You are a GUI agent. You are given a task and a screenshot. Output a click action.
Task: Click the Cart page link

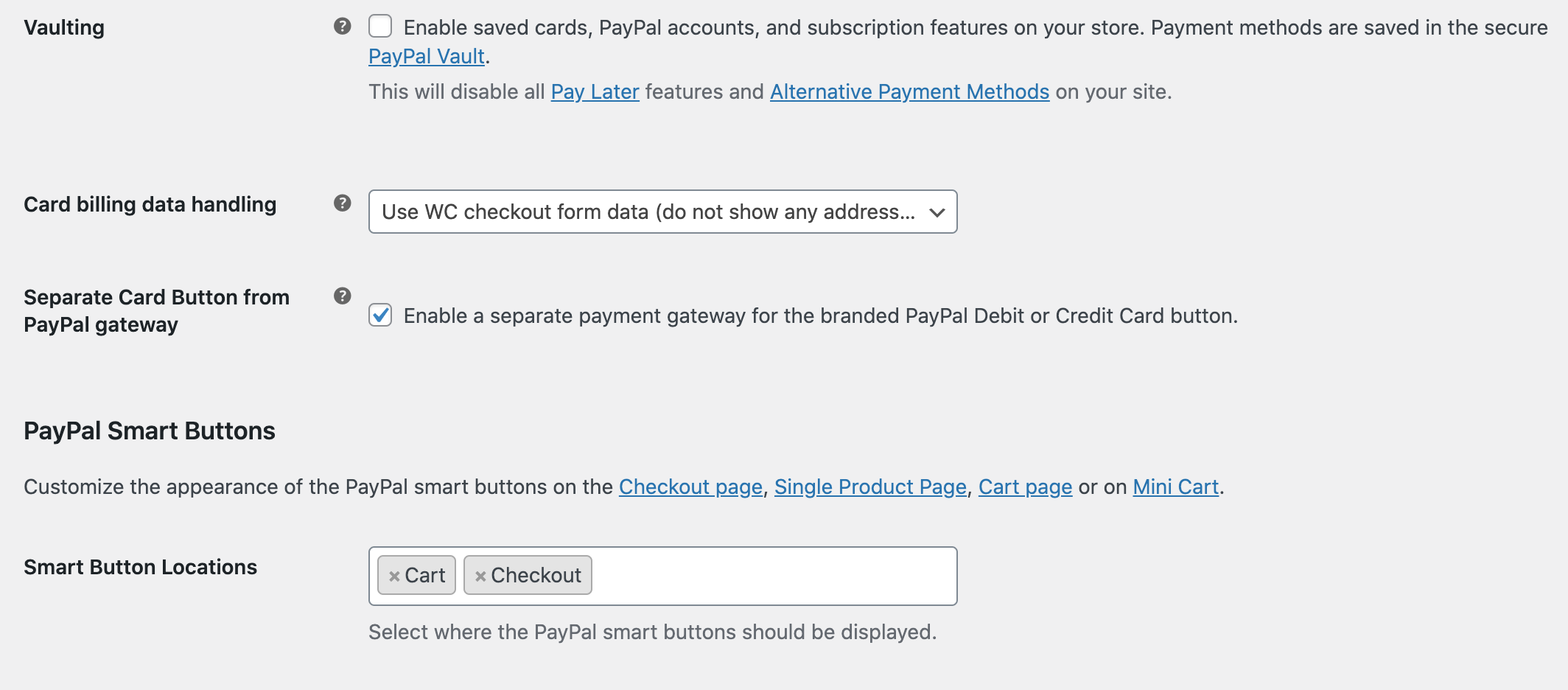[1025, 487]
